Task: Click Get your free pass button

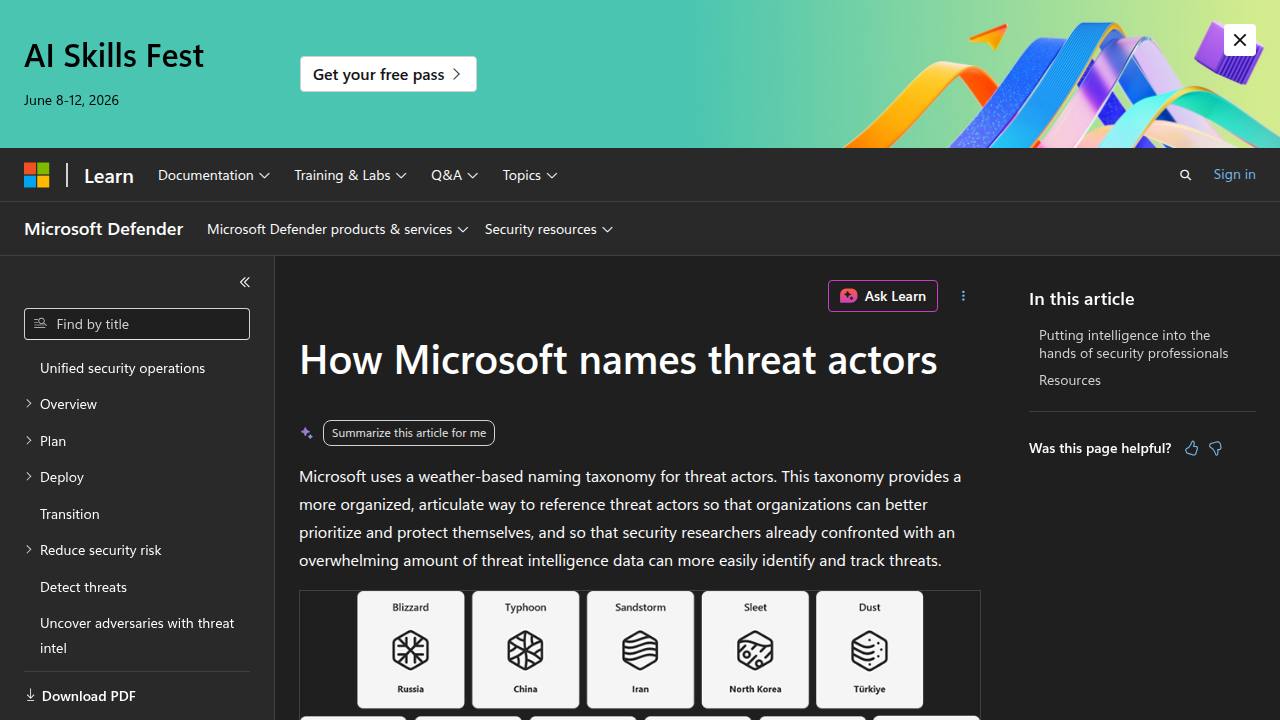Action: (x=388, y=74)
